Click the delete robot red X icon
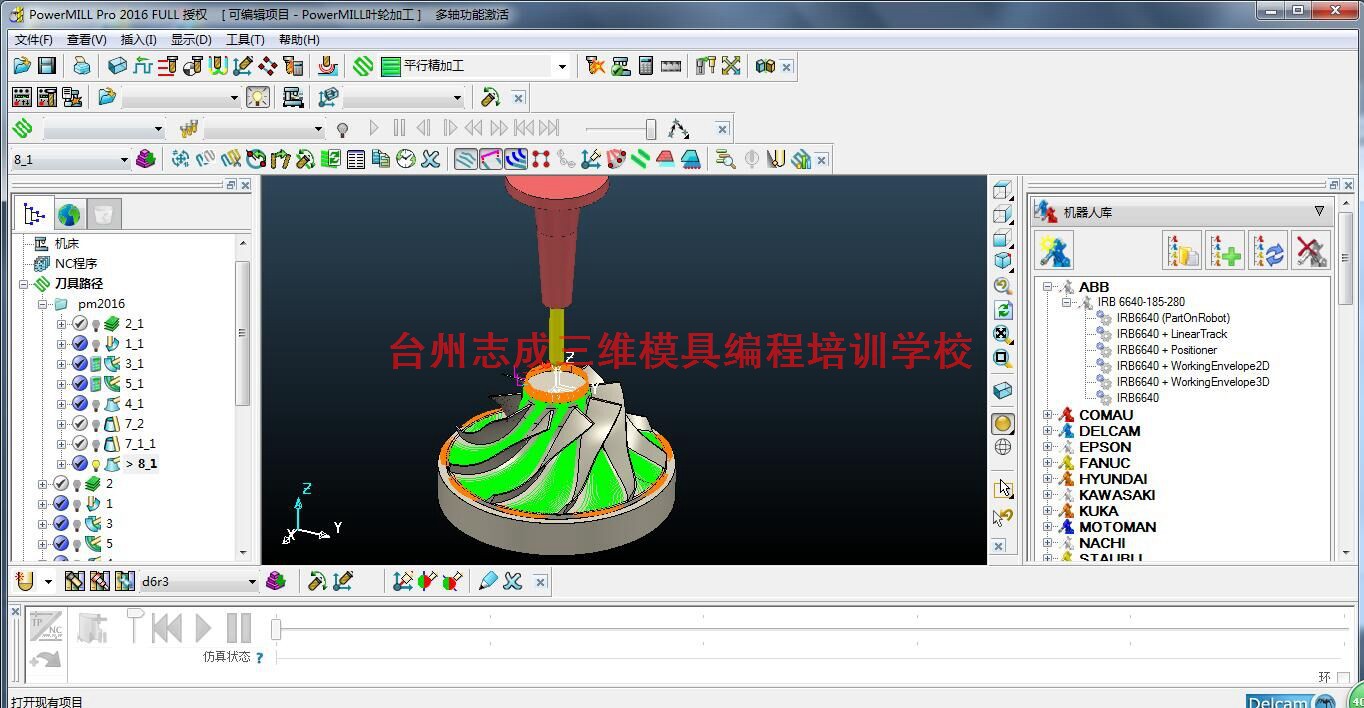 1311,250
